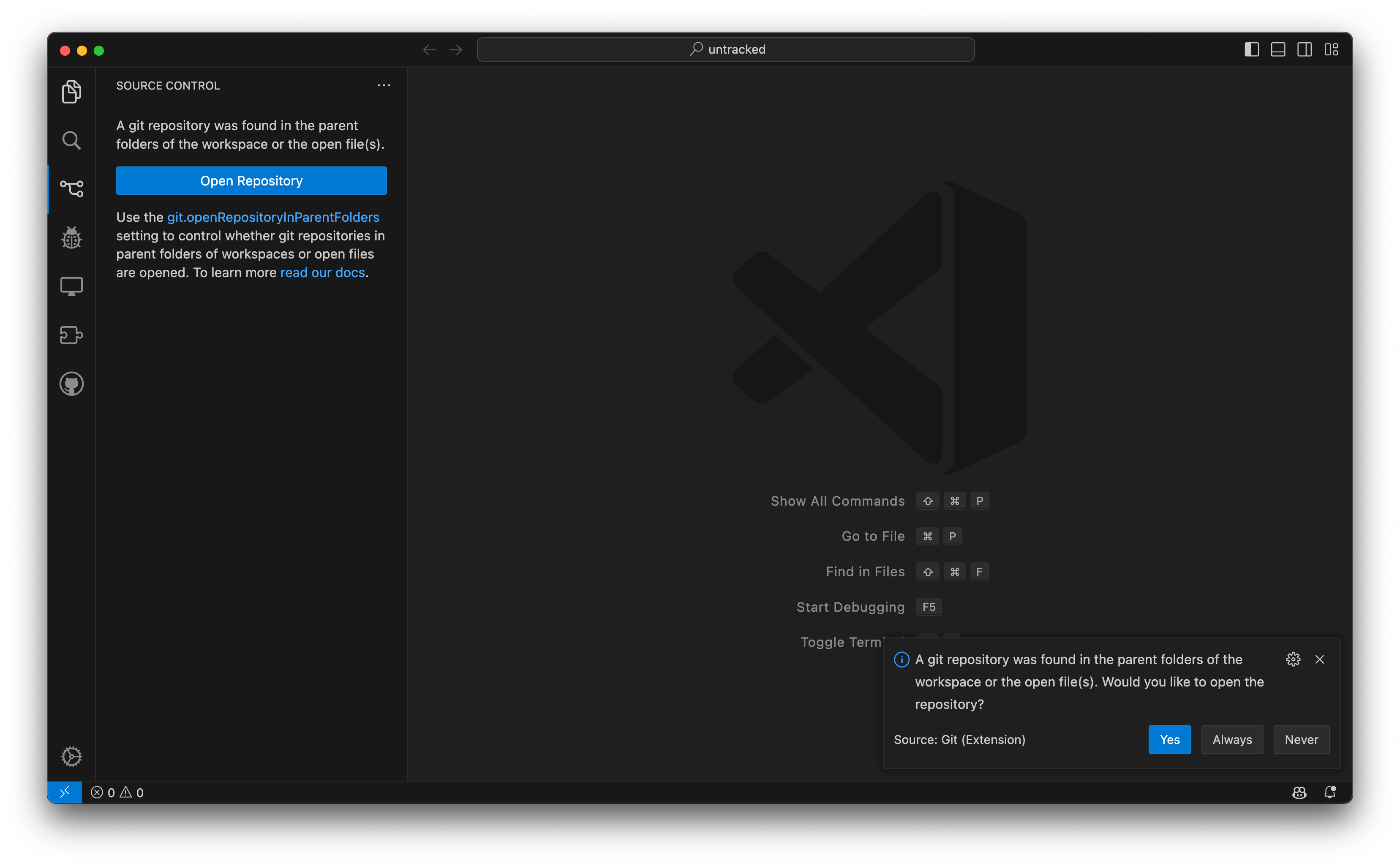Open notifications via the status bar bell
1400x866 pixels.
click(1330, 792)
